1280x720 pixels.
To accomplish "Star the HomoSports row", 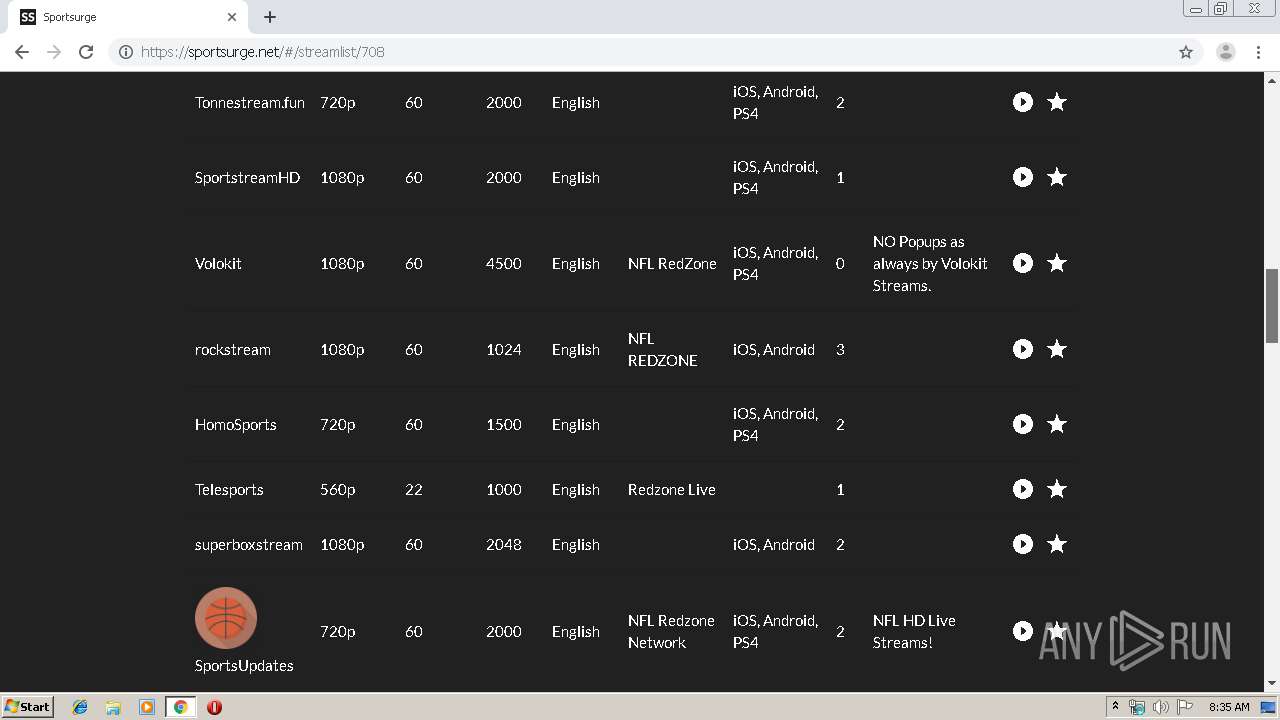I will click(1057, 424).
